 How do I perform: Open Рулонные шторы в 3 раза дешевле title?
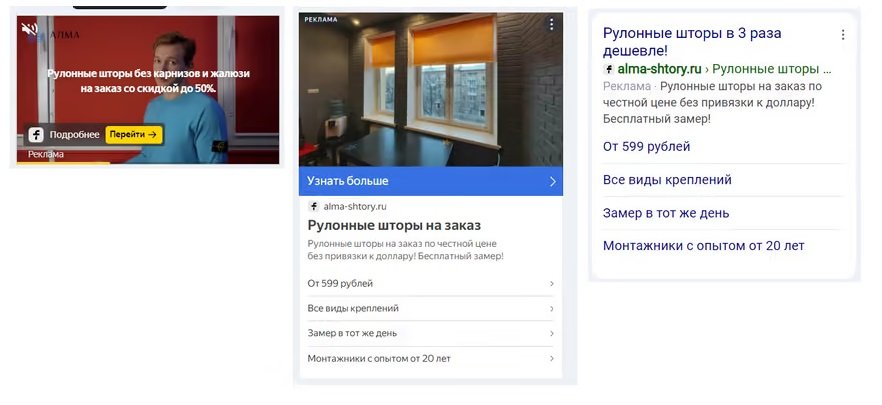692,42
